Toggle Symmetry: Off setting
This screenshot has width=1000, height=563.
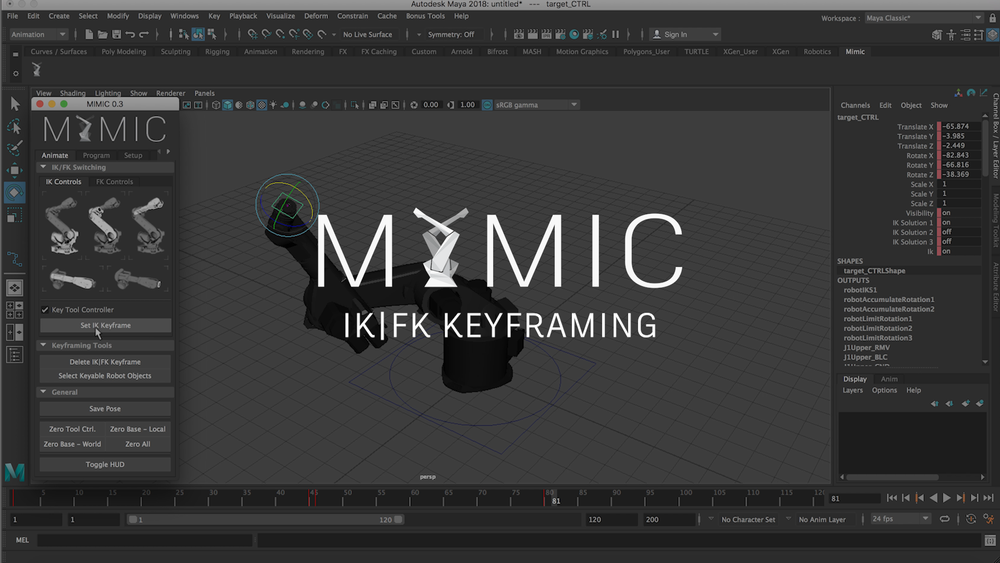[x=451, y=34]
